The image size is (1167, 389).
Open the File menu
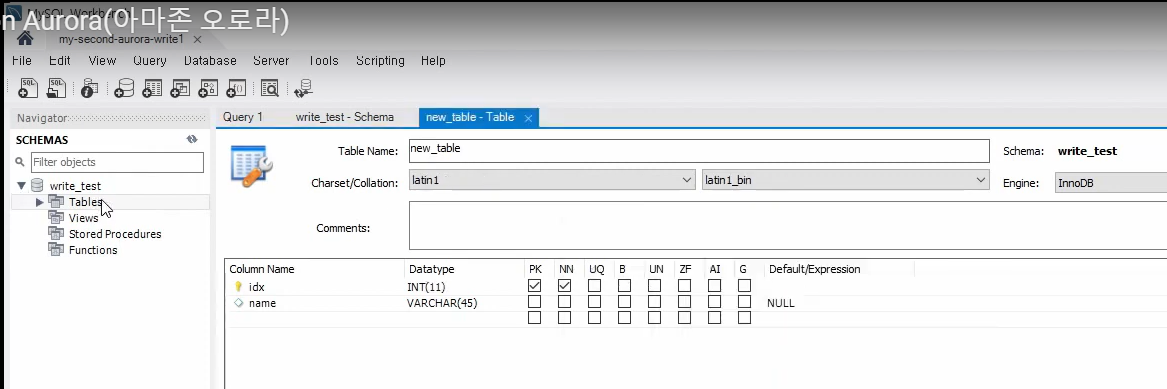coord(22,61)
